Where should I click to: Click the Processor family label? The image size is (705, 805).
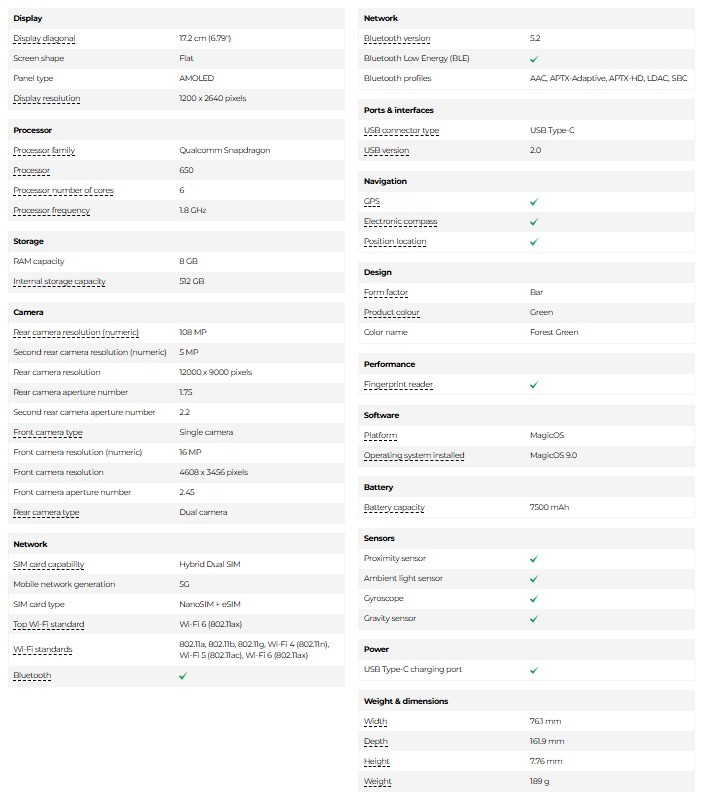[x=44, y=151]
